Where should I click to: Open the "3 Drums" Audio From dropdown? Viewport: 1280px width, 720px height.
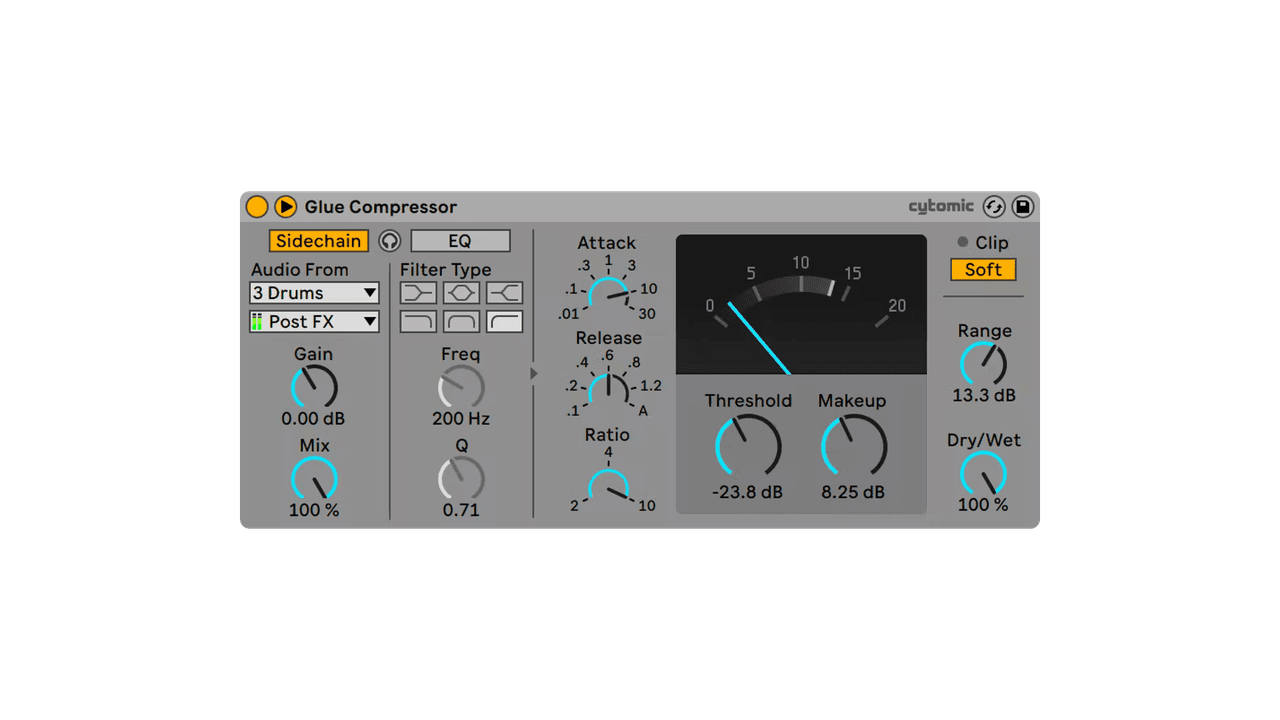click(314, 292)
